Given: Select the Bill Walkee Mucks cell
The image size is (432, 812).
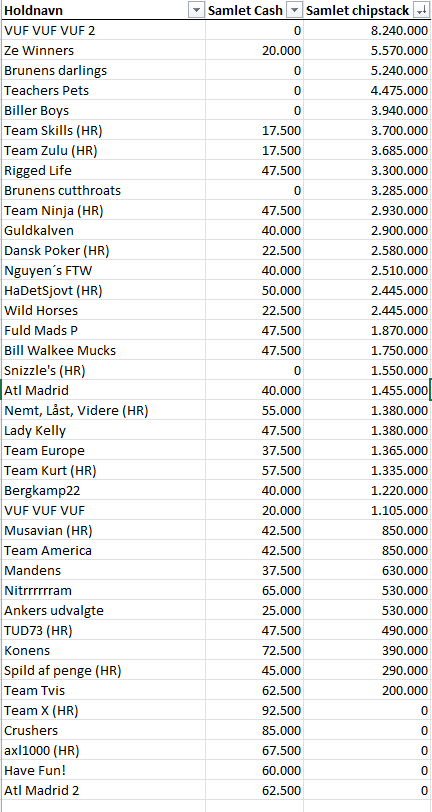Looking at the screenshot, I should (x=103, y=351).
